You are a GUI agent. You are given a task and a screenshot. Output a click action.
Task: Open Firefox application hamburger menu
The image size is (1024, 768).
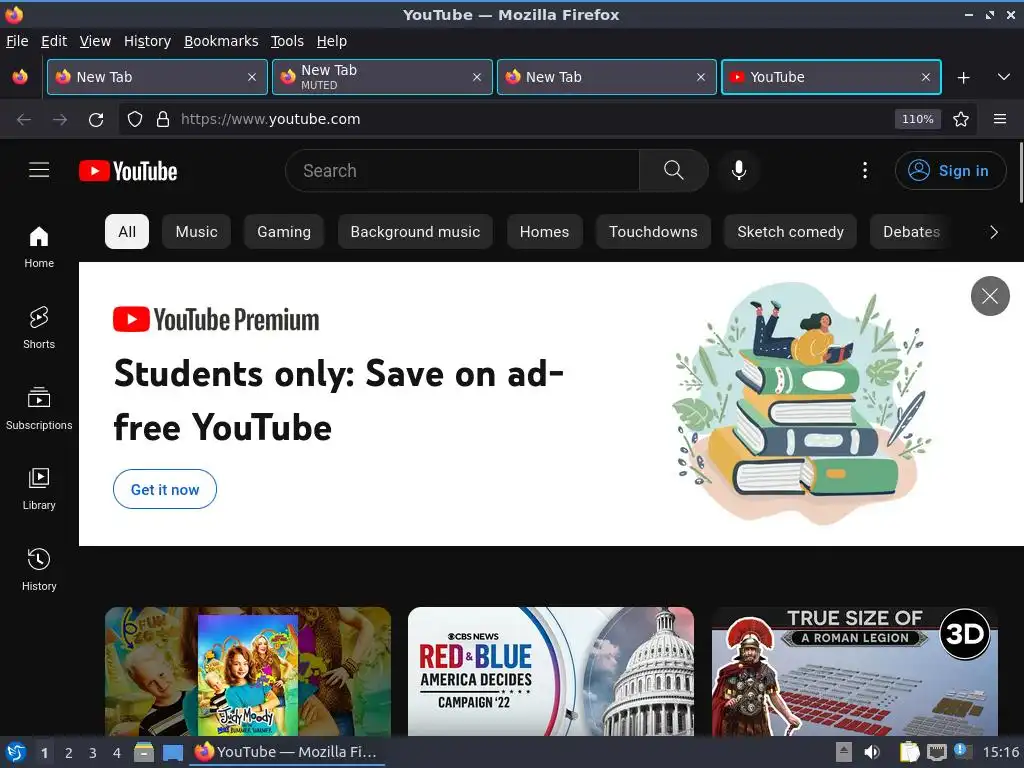1000,119
